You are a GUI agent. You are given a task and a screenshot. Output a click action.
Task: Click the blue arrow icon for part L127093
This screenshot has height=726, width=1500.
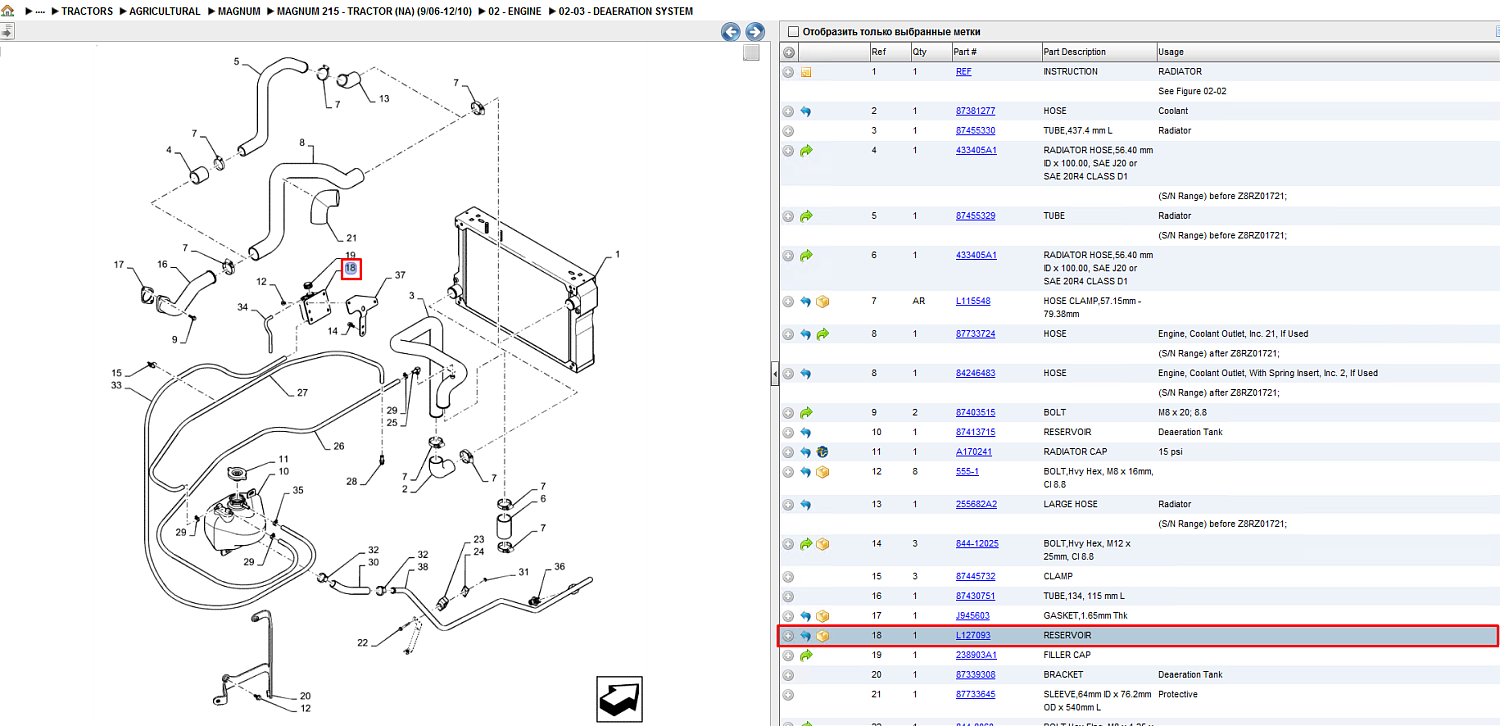pyautogui.click(x=806, y=635)
